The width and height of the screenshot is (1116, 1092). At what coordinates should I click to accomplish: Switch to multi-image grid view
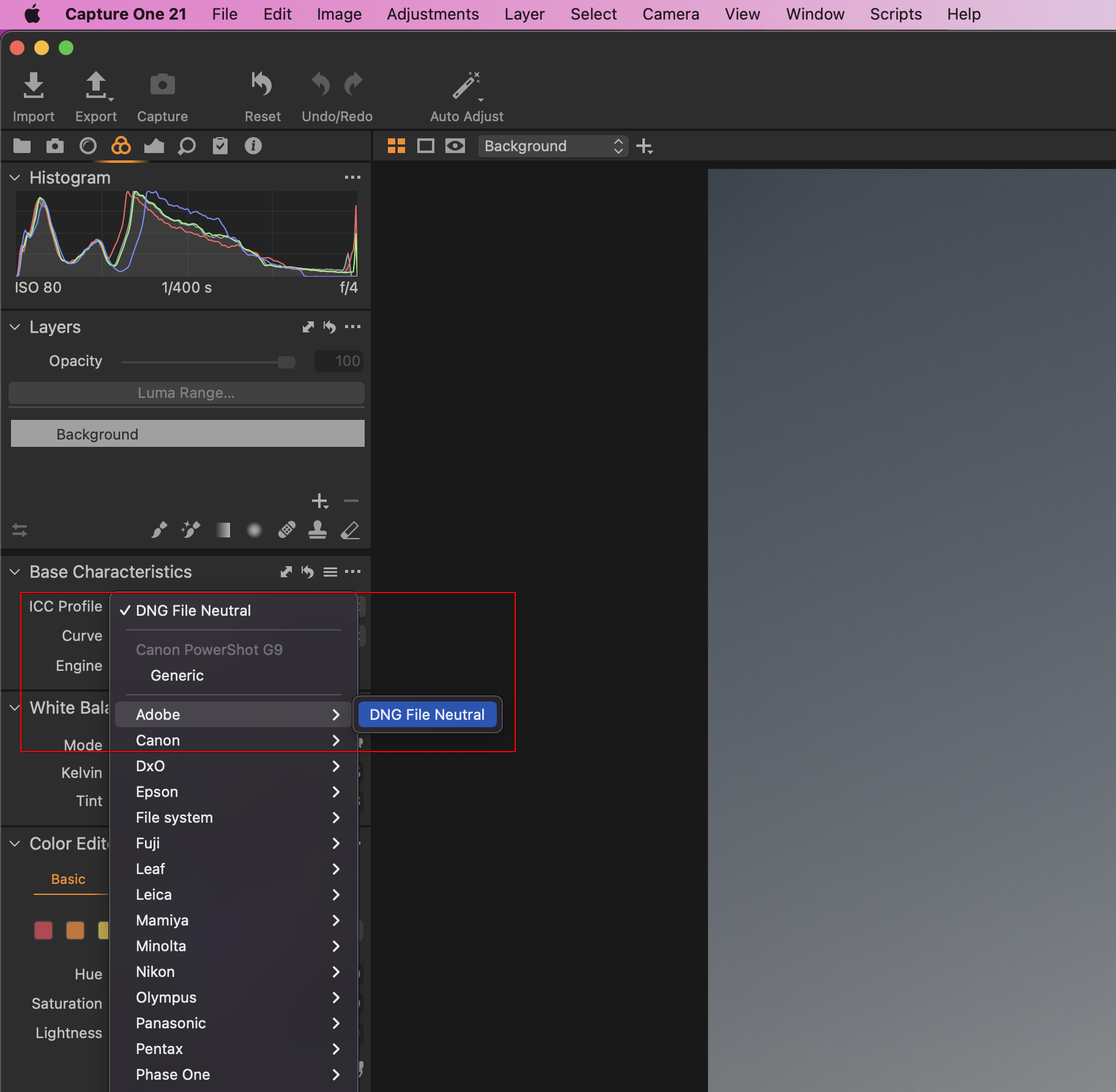pos(396,146)
